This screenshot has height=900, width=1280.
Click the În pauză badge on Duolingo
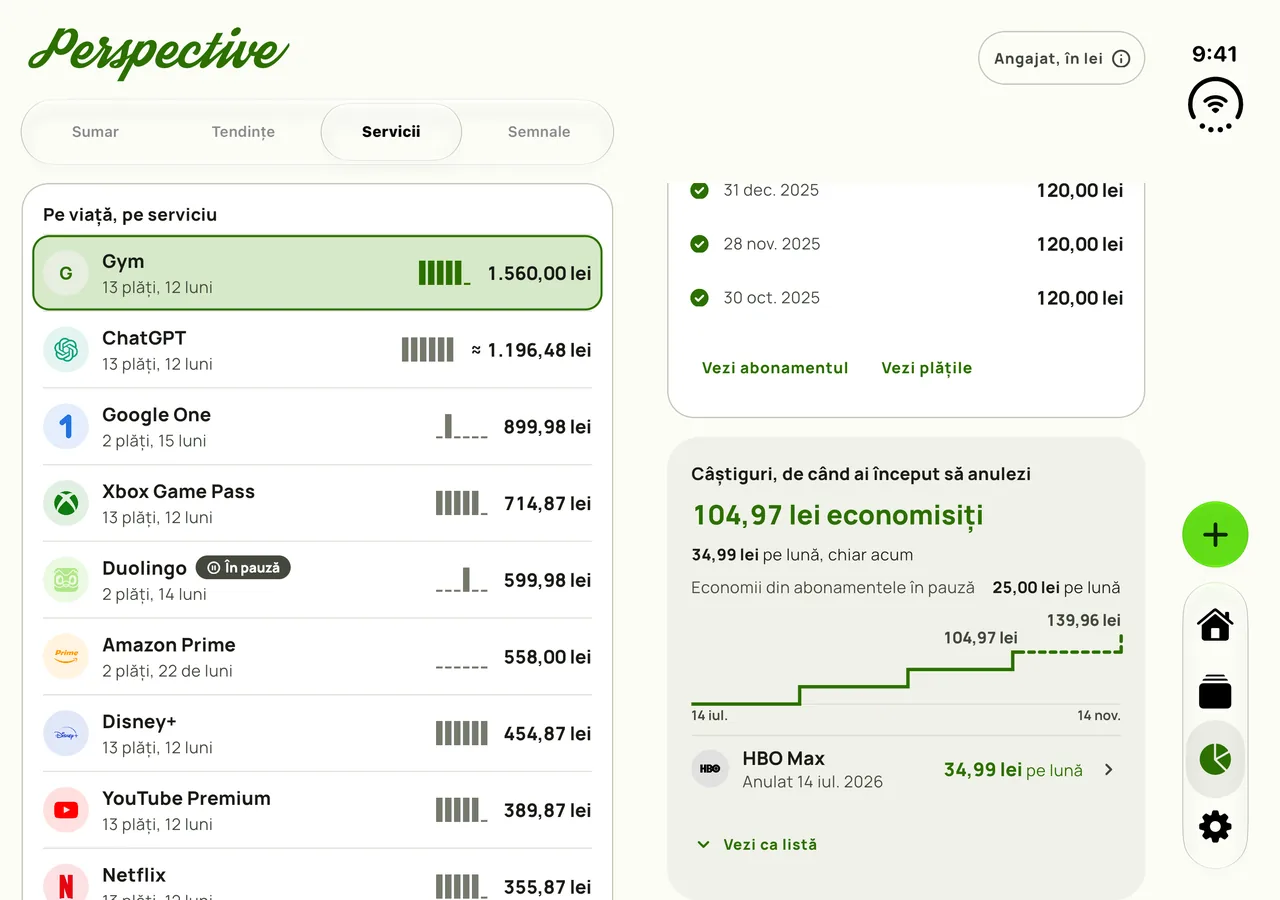(x=243, y=568)
